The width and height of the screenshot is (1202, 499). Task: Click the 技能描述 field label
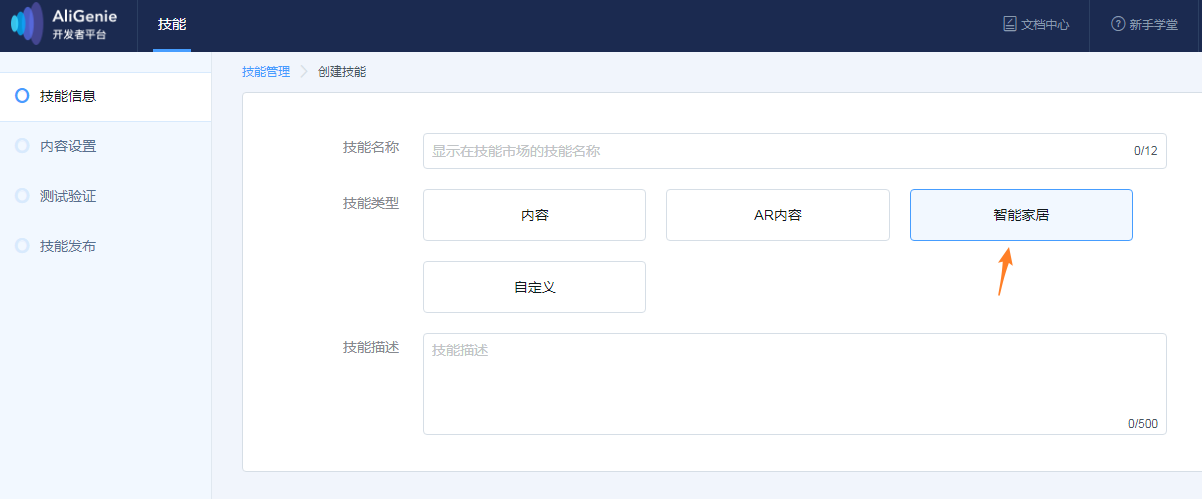(371, 347)
